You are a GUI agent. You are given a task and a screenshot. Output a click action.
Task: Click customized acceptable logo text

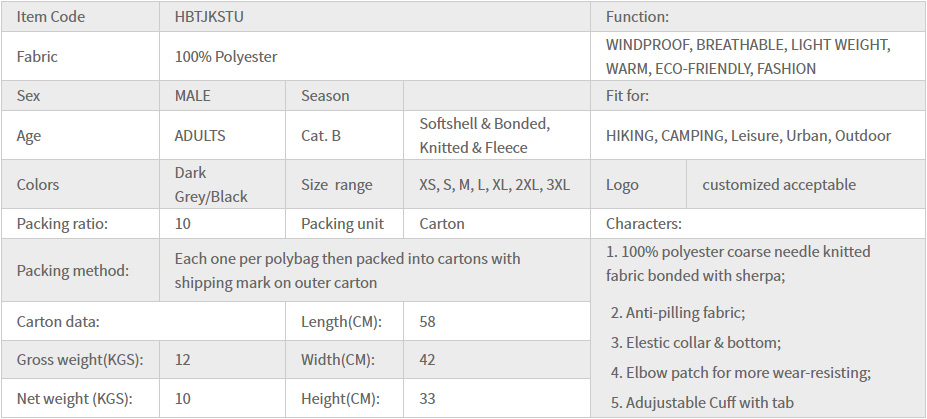coord(779,185)
